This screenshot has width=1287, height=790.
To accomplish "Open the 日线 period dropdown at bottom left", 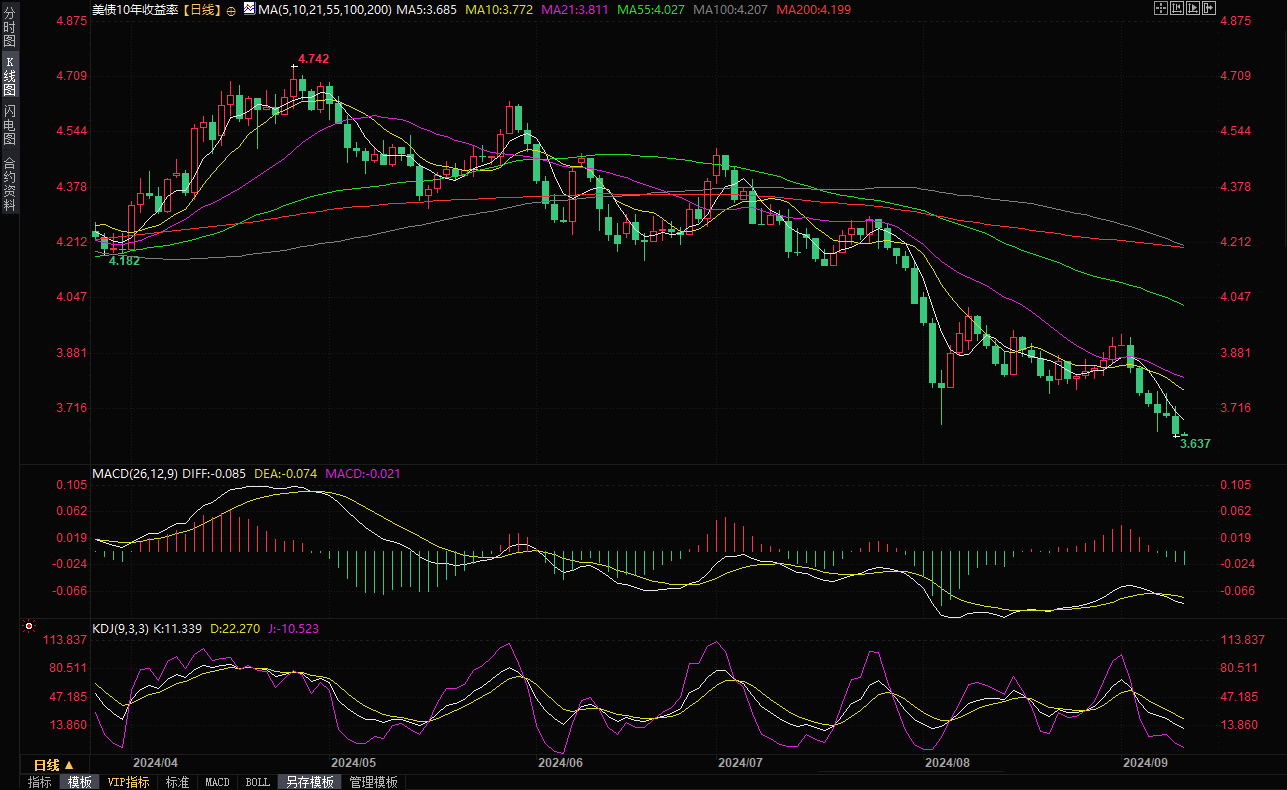I will coord(54,765).
